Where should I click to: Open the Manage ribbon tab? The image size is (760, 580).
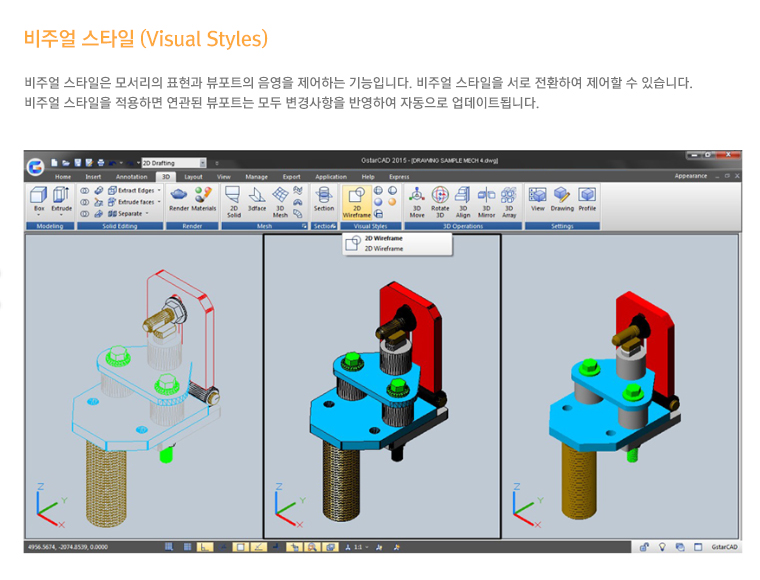click(257, 176)
